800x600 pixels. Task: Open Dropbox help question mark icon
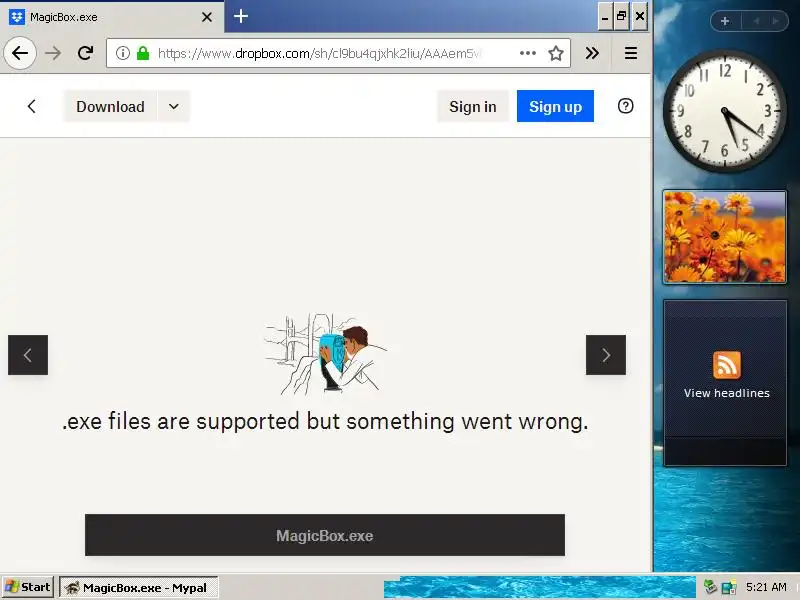(626, 106)
